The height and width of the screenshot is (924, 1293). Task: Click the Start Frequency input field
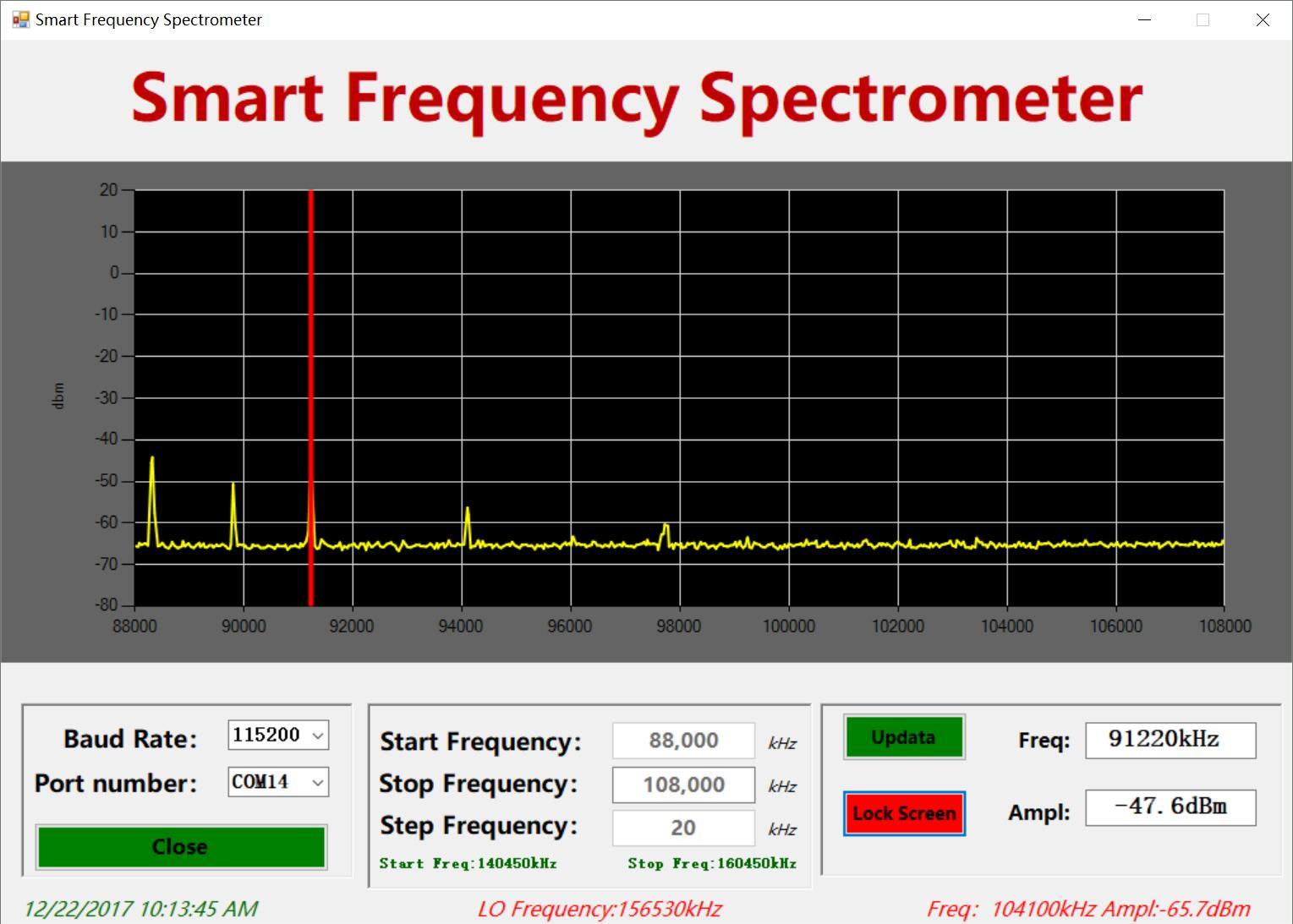click(x=682, y=741)
